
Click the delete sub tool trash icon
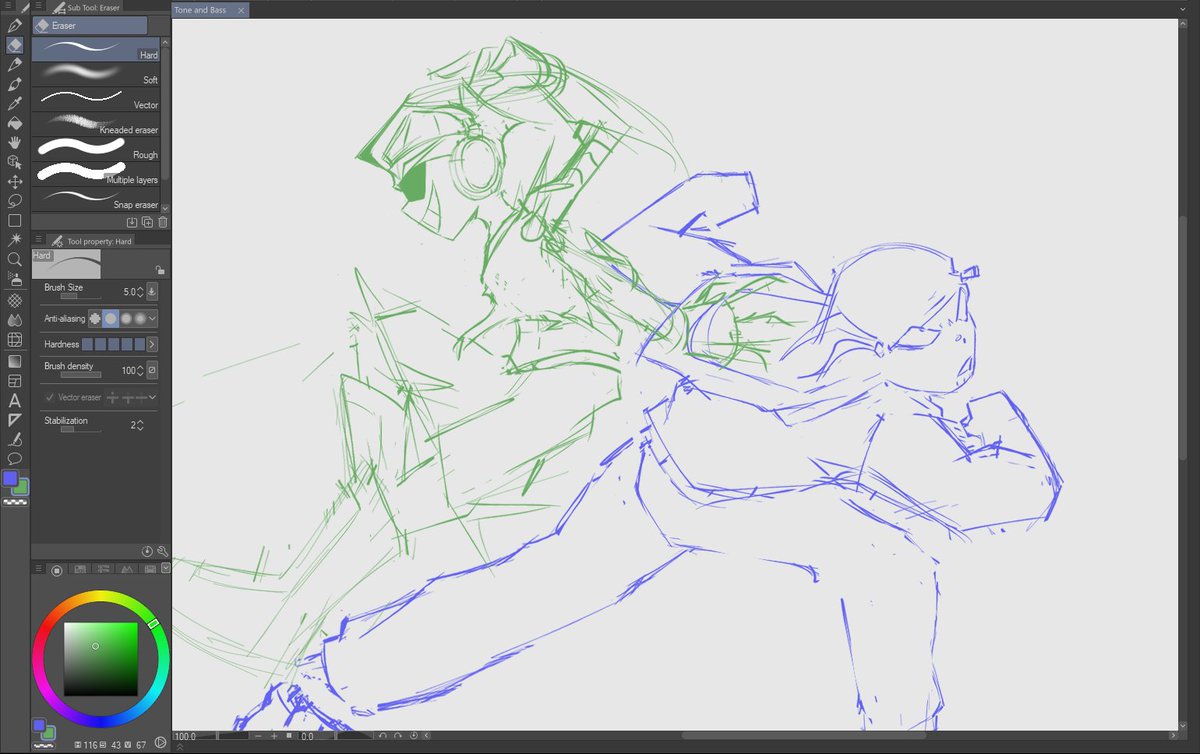[x=163, y=222]
